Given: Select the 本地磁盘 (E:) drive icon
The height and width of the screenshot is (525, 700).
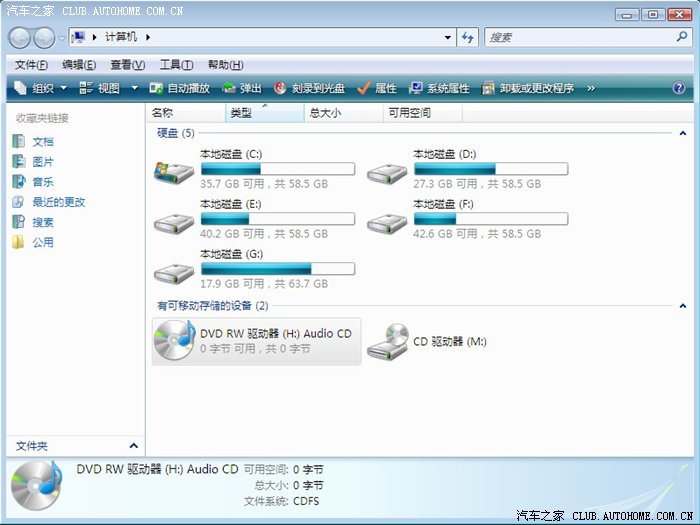Looking at the screenshot, I should tap(174, 223).
